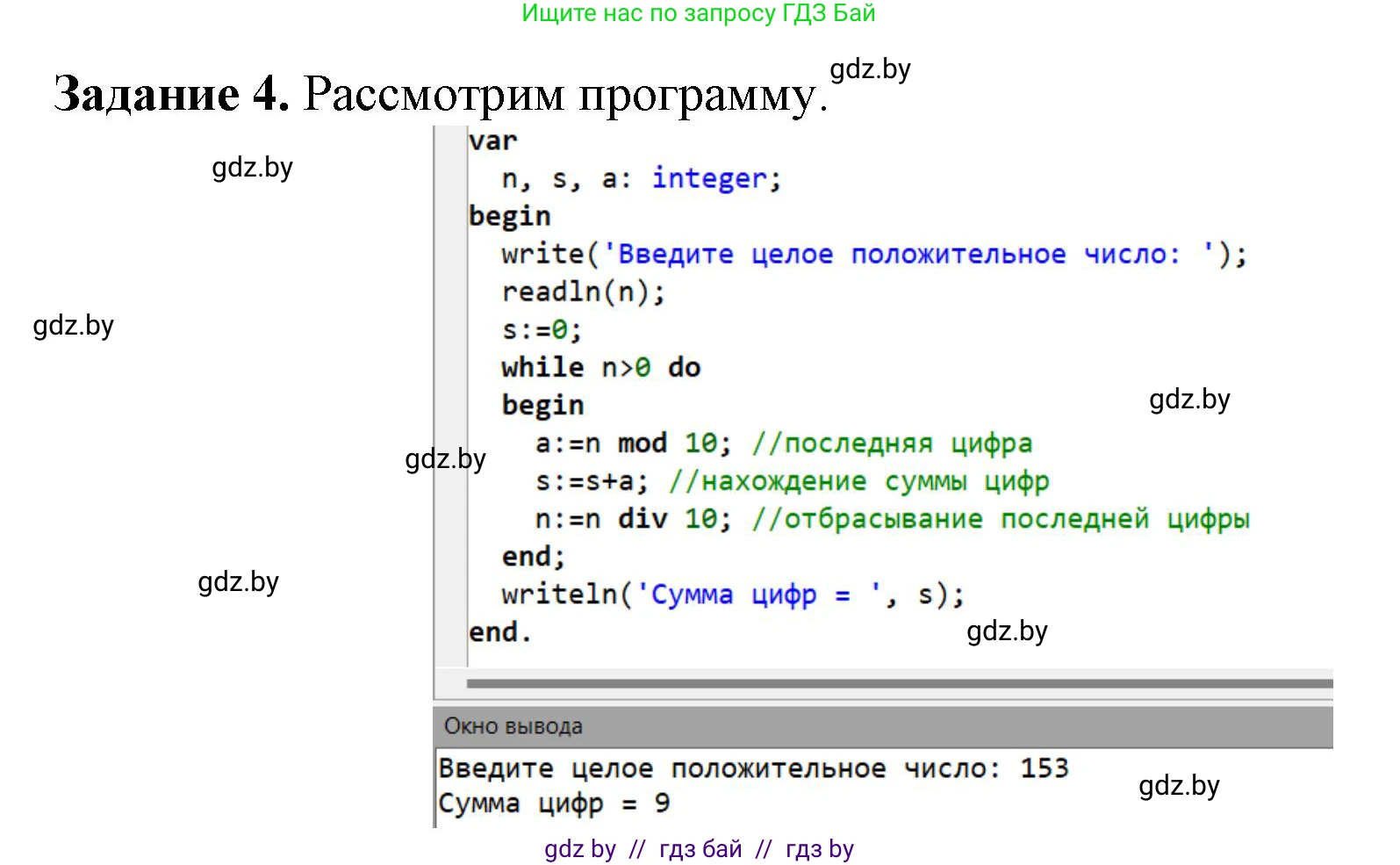Click the write('Введите целое положительное число') line

(x=873, y=255)
